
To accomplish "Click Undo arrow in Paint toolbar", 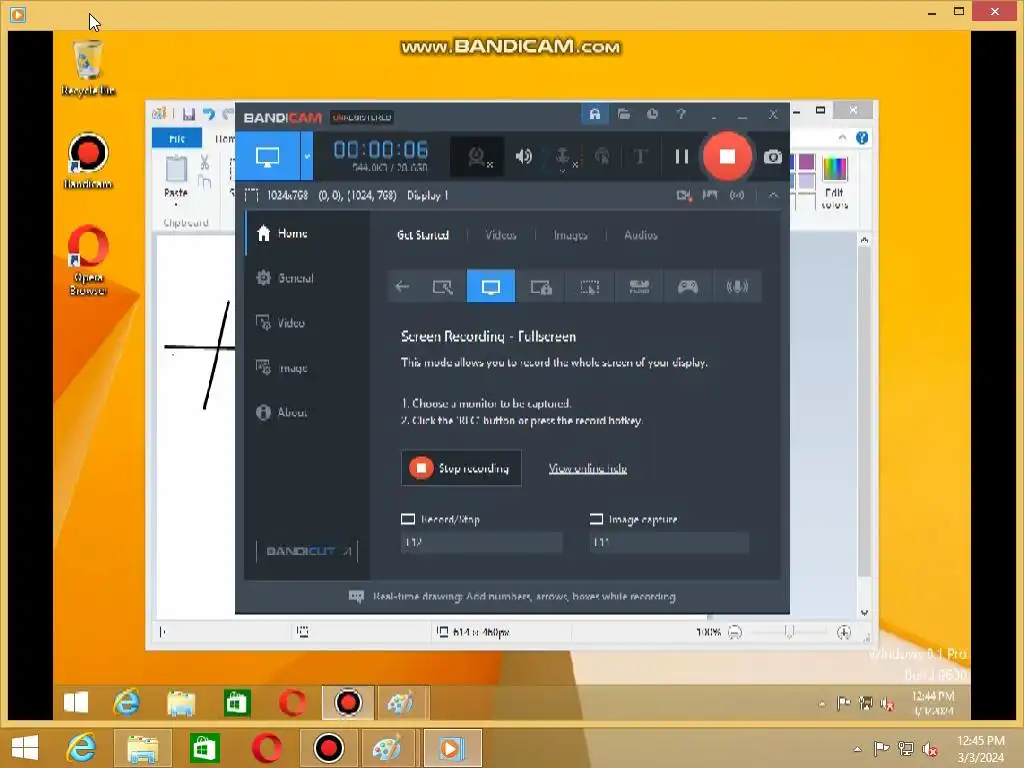I will point(208,114).
